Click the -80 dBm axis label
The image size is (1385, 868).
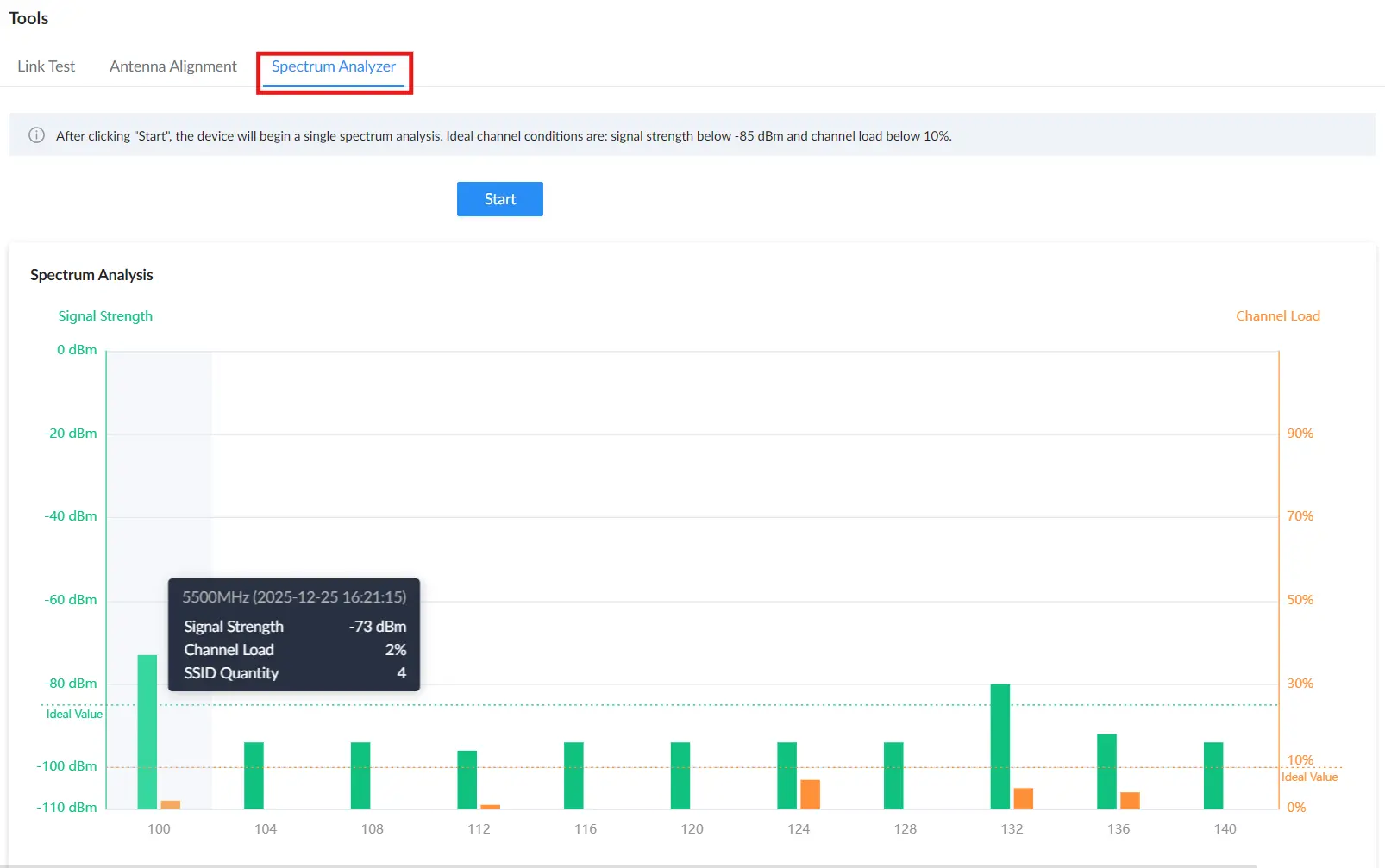(71, 684)
